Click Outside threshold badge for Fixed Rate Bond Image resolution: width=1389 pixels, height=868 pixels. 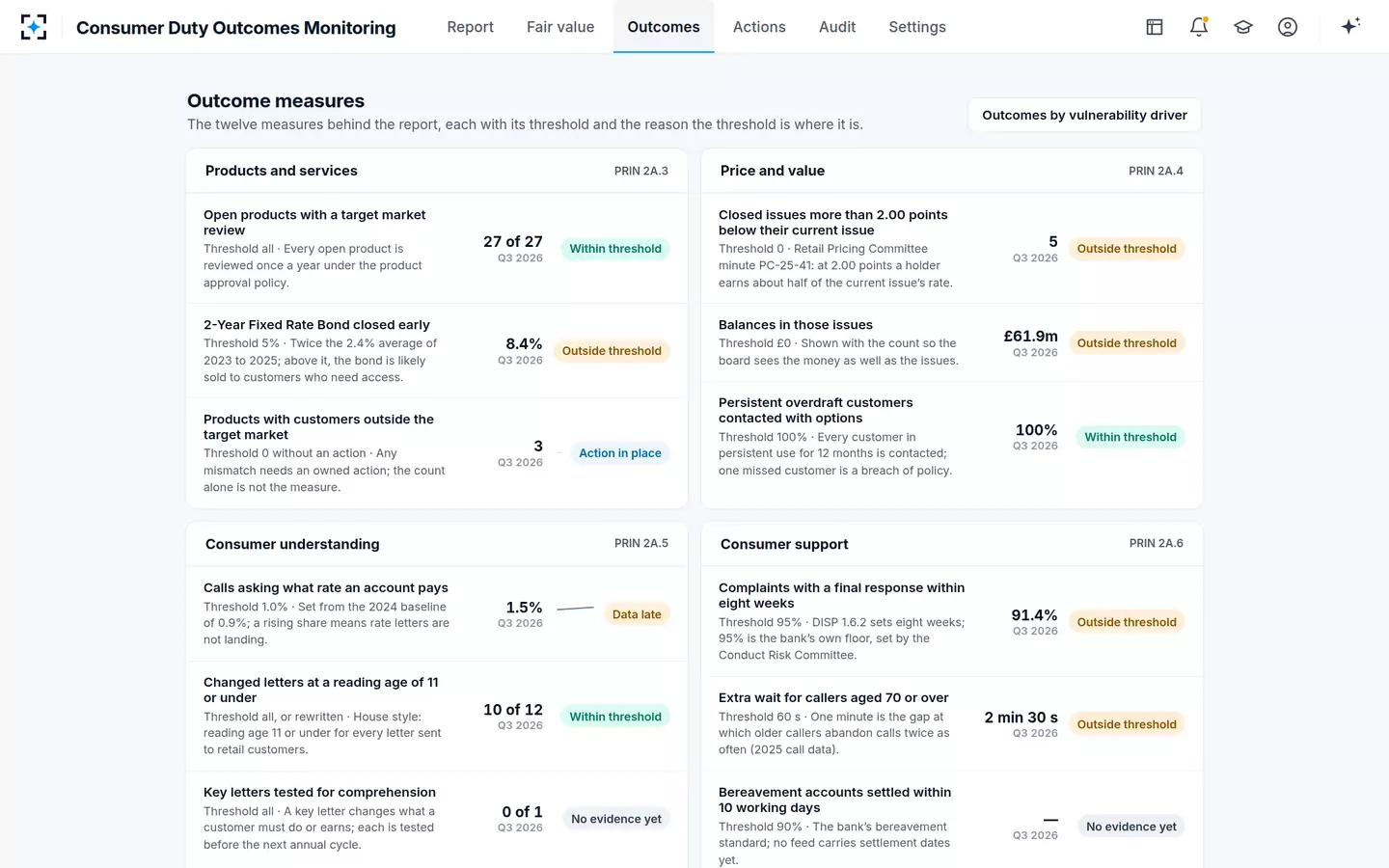click(x=612, y=351)
